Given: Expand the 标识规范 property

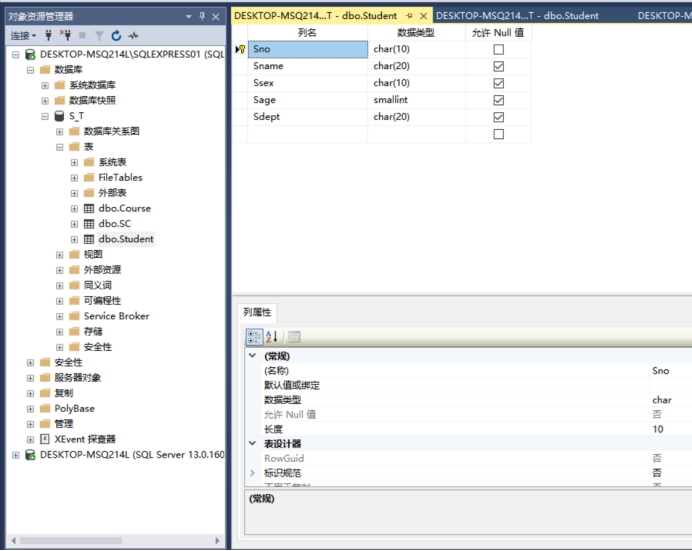Looking at the screenshot, I should [252, 473].
